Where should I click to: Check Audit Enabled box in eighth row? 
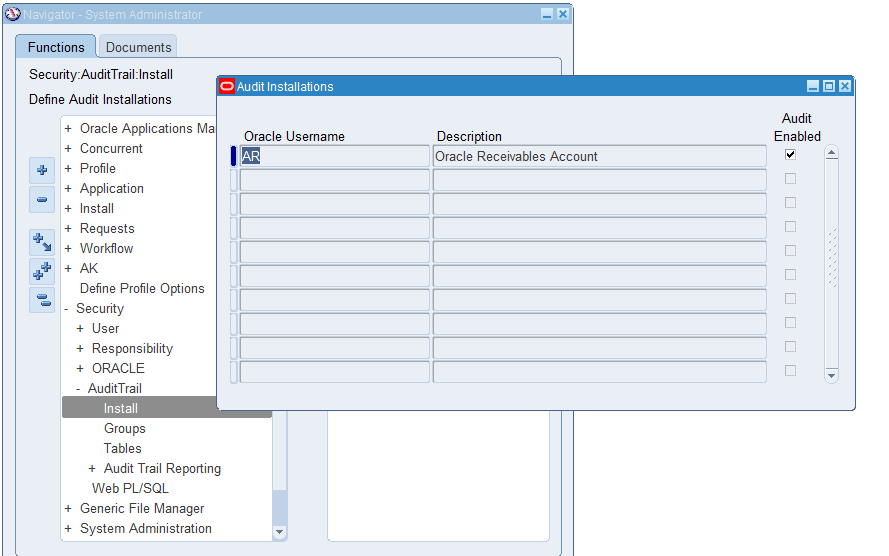790,322
